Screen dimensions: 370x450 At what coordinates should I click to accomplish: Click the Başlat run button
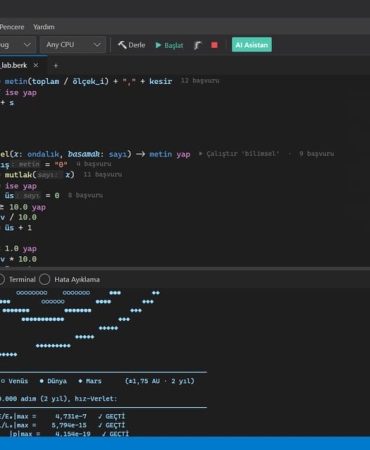point(169,45)
